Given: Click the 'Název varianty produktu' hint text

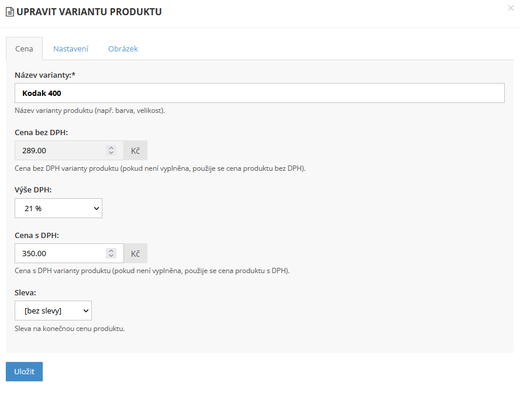Looking at the screenshot, I should [90, 111].
